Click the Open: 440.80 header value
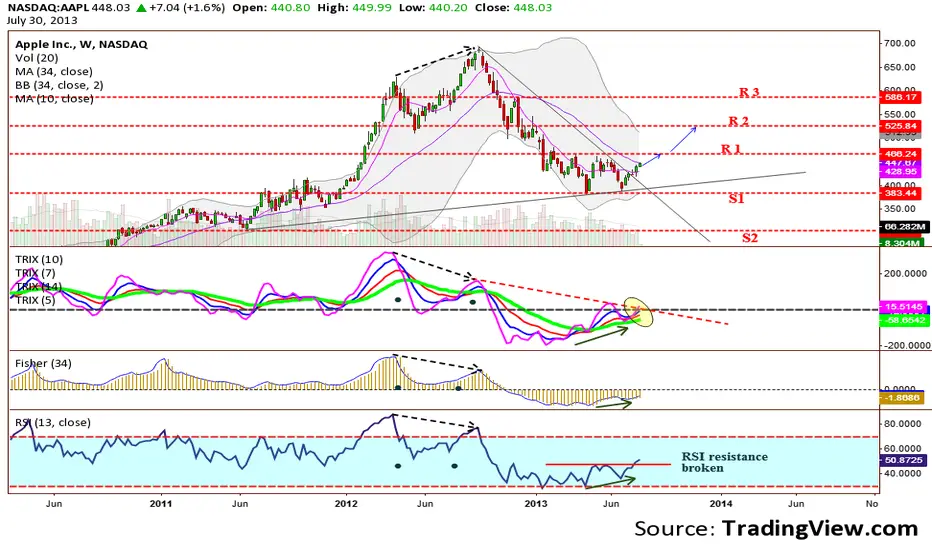Viewport: 932px width, 550px height. [x=271, y=8]
